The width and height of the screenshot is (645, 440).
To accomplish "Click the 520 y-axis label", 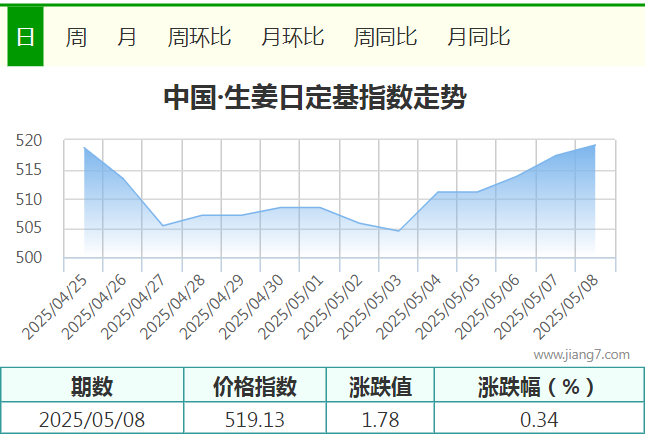I will pos(29,141).
